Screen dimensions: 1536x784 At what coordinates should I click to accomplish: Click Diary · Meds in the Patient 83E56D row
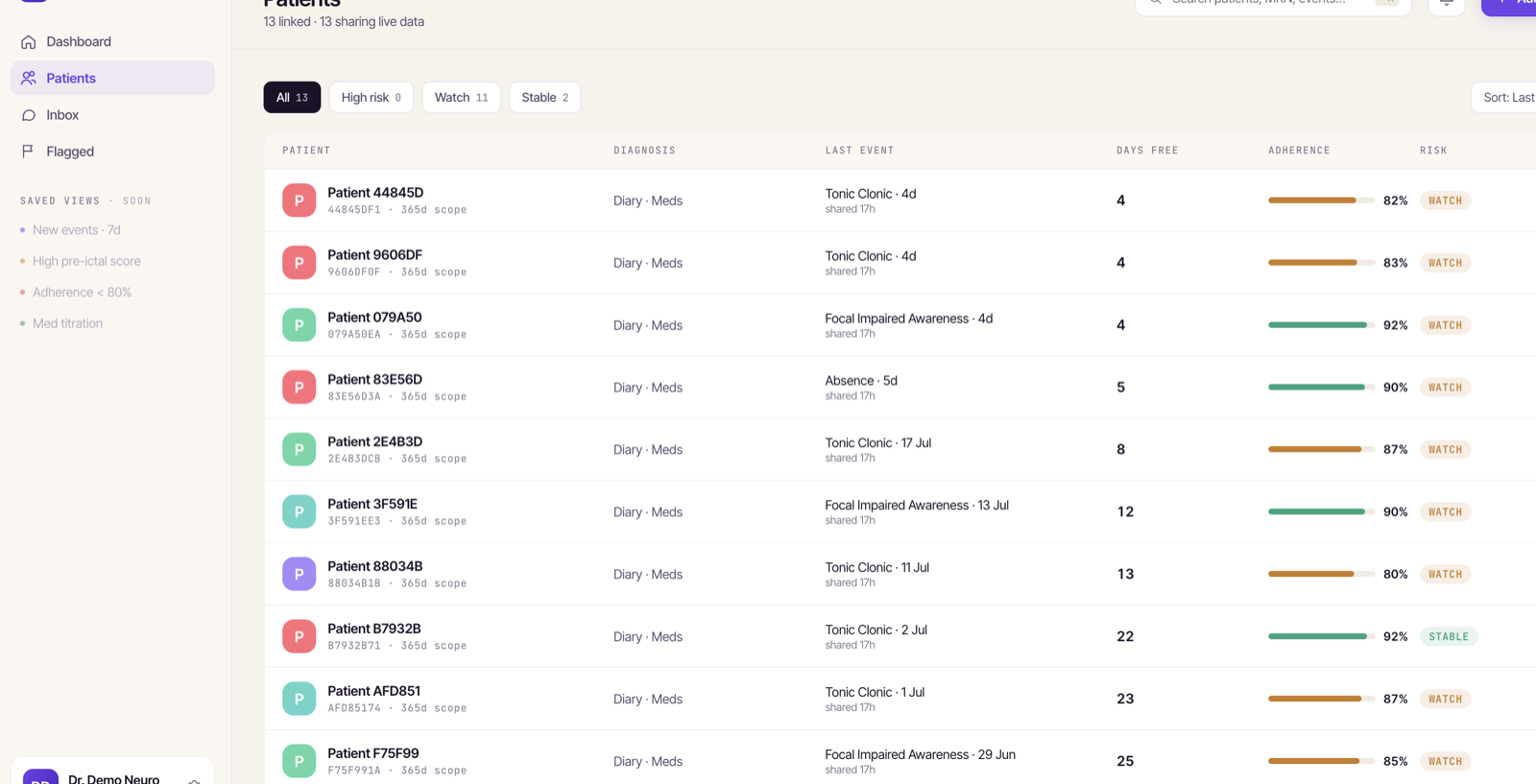tap(648, 388)
